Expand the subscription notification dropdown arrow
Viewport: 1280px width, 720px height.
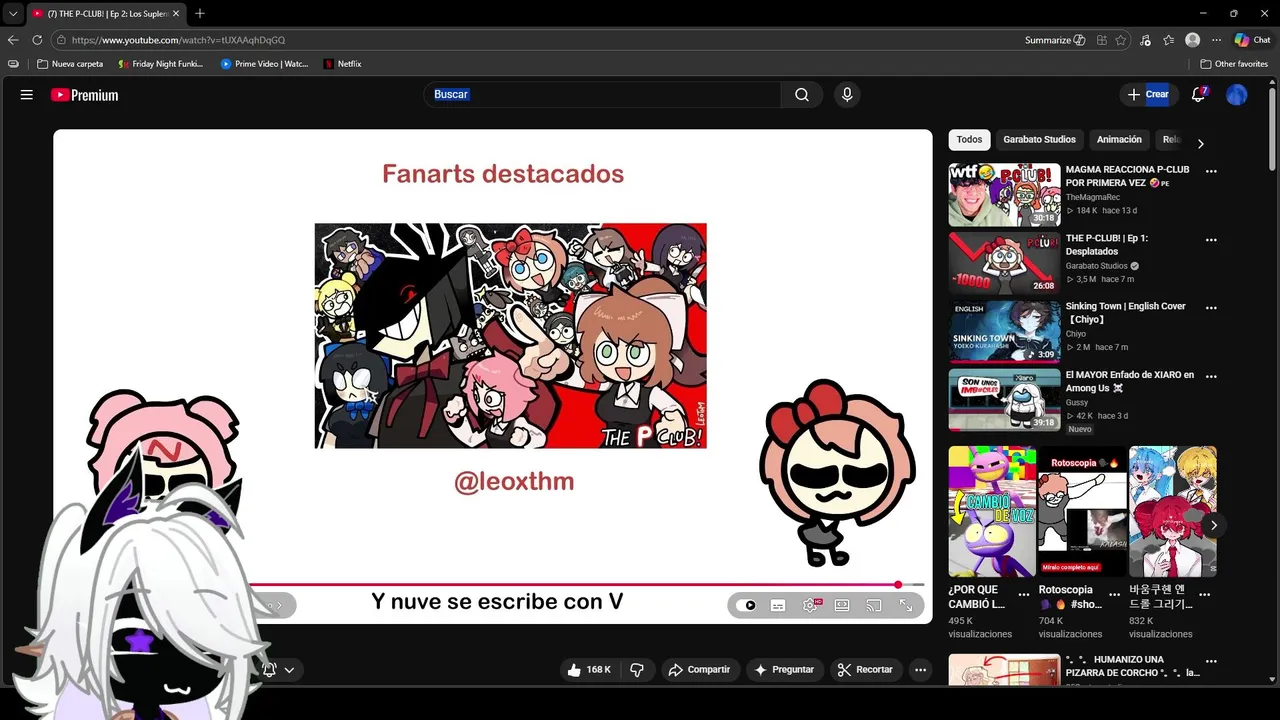(289, 670)
